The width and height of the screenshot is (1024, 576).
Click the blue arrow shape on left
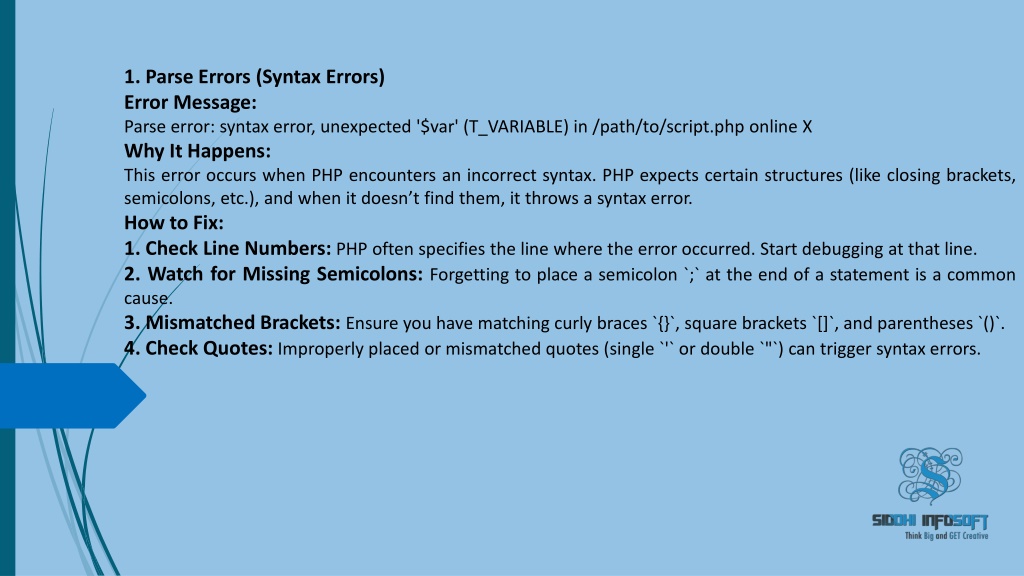(72, 396)
